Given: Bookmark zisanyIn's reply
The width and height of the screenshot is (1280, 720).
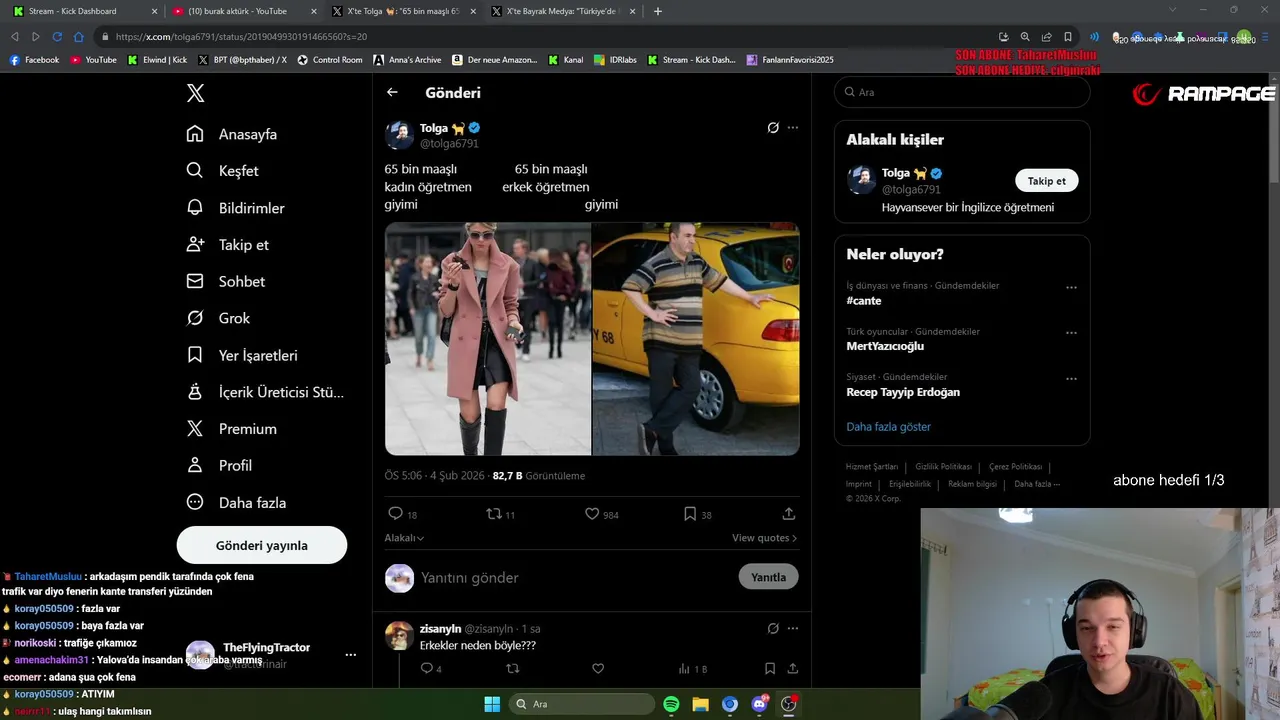Looking at the screenshot, I should click(770, 669).
